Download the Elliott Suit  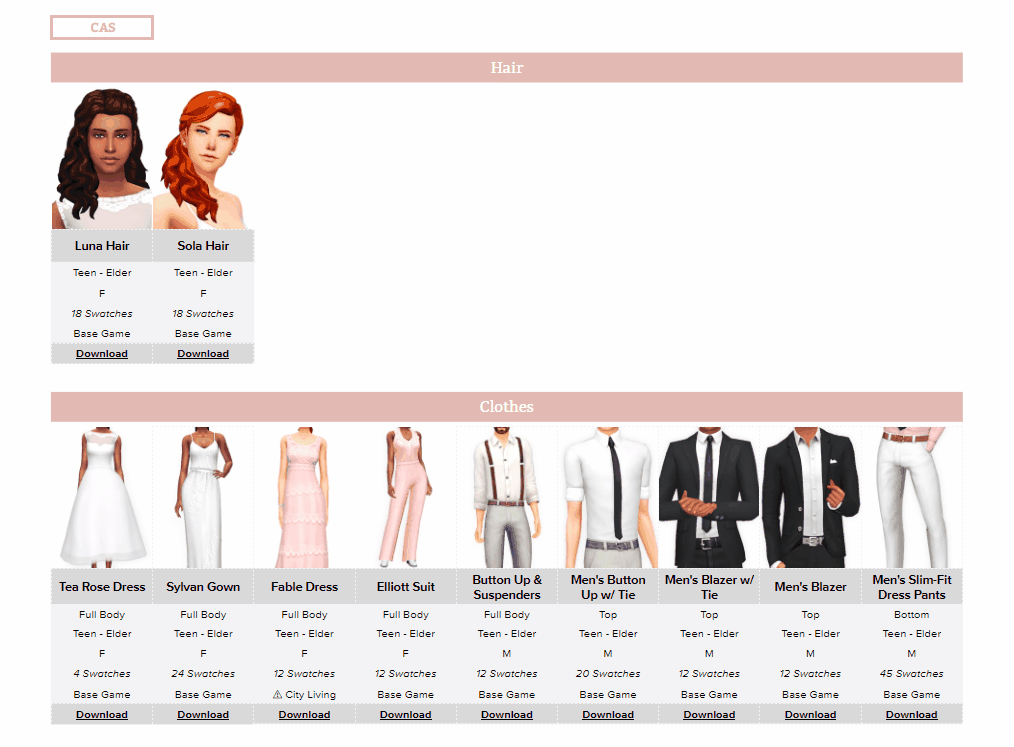[405, 715]
